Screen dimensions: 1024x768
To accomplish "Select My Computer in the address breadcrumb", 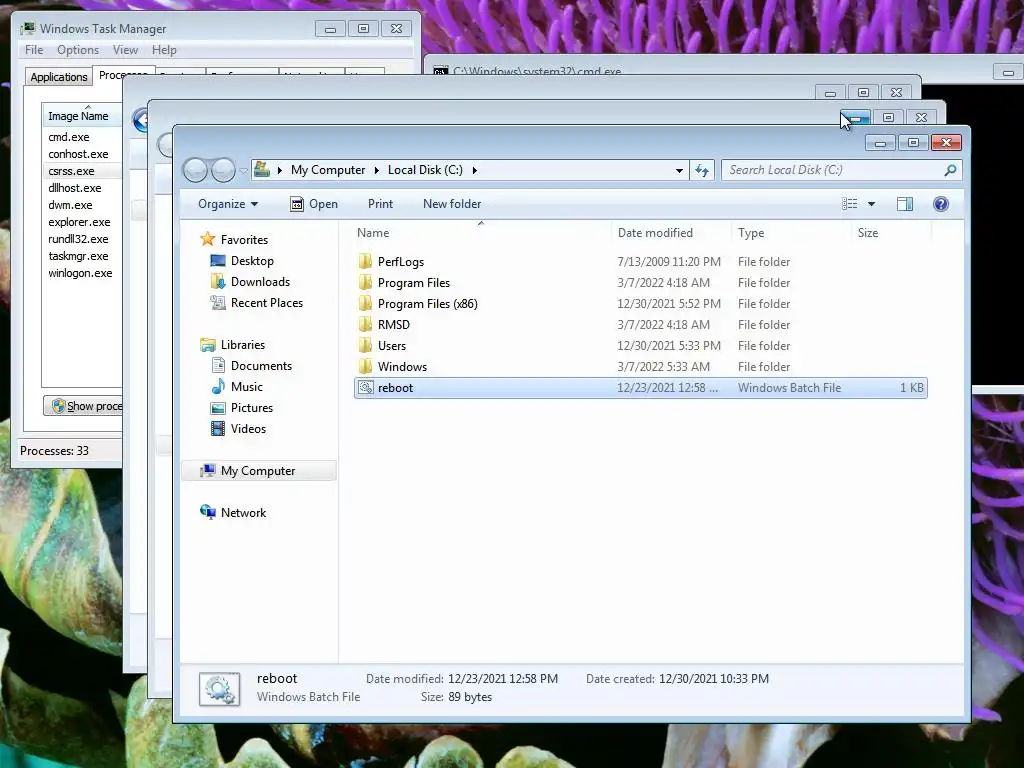I will point(328,170).
